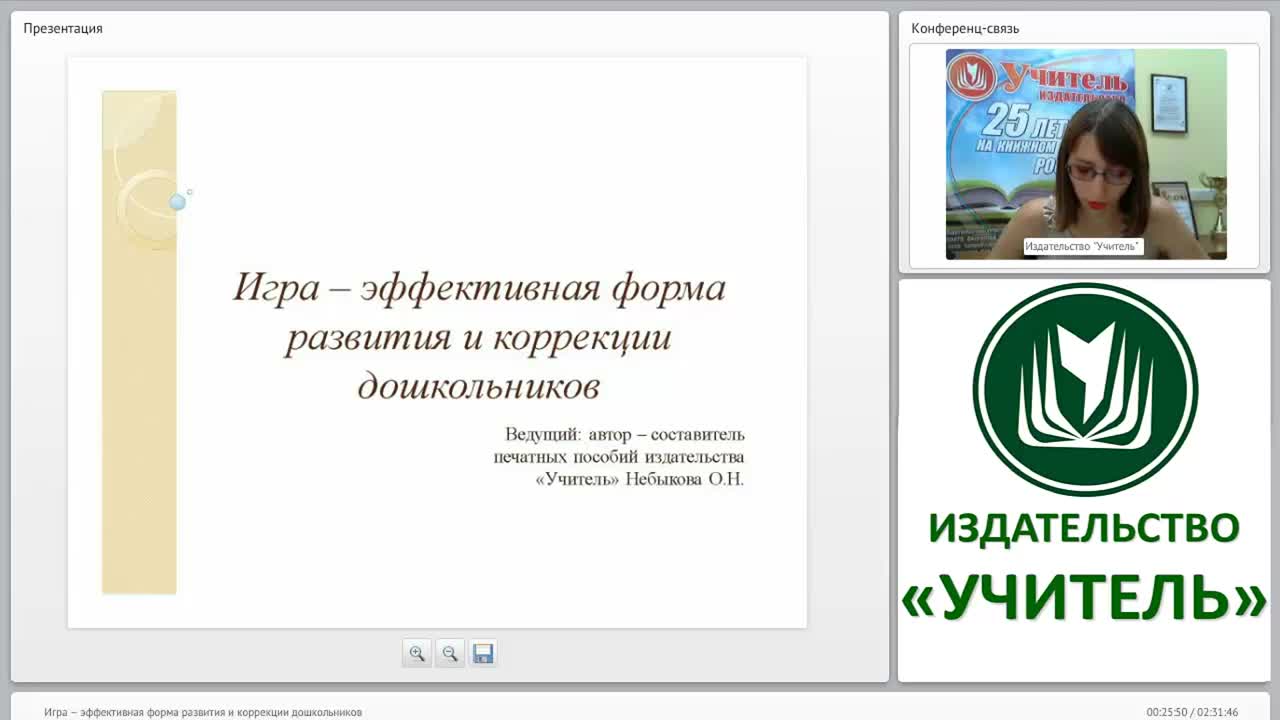Click the green Учитель publisher logo

(x=1085, y=389)
